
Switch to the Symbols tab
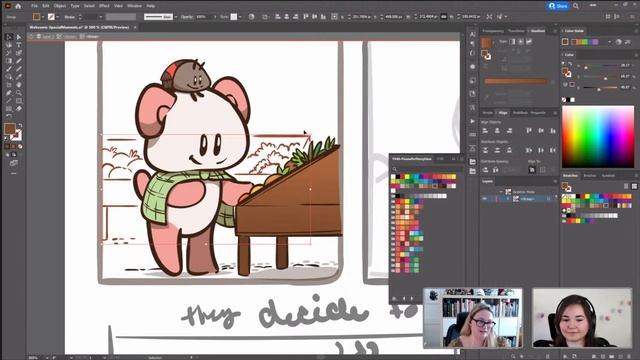coord(608,176)
